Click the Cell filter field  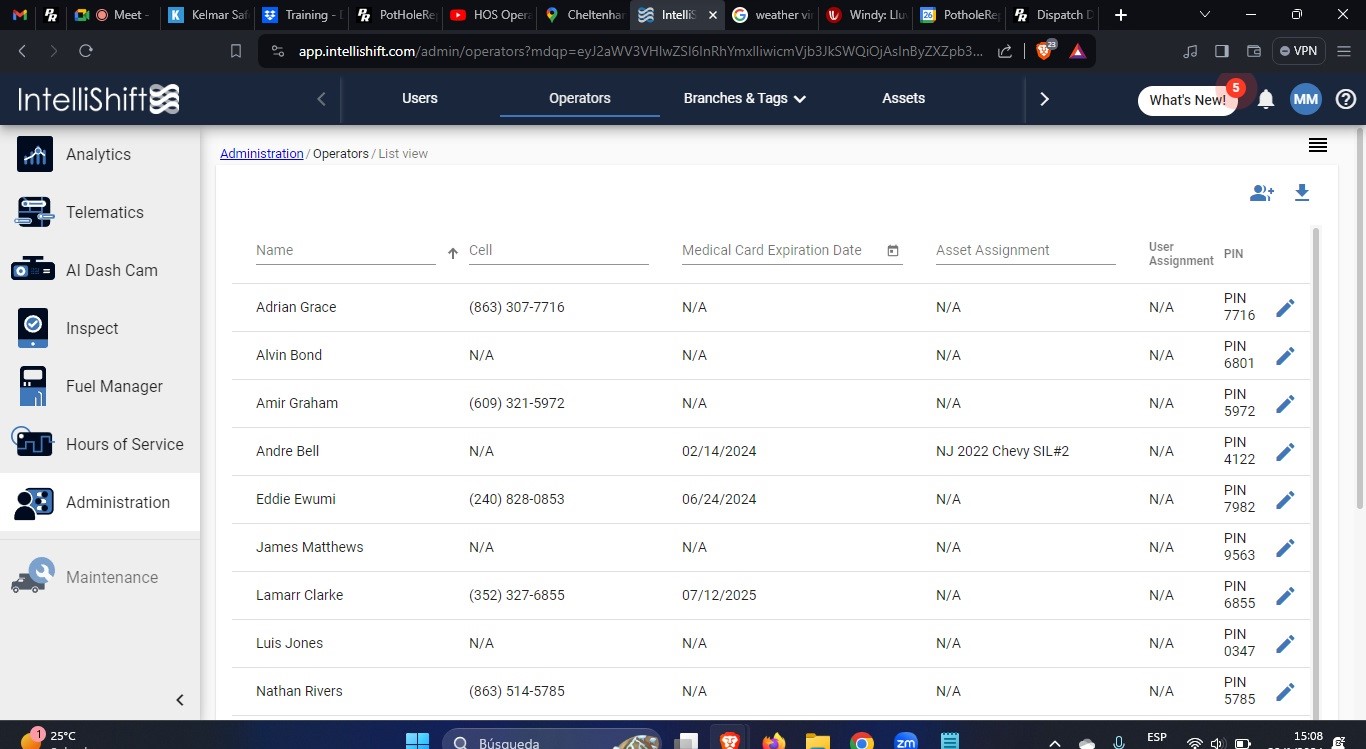559,251
